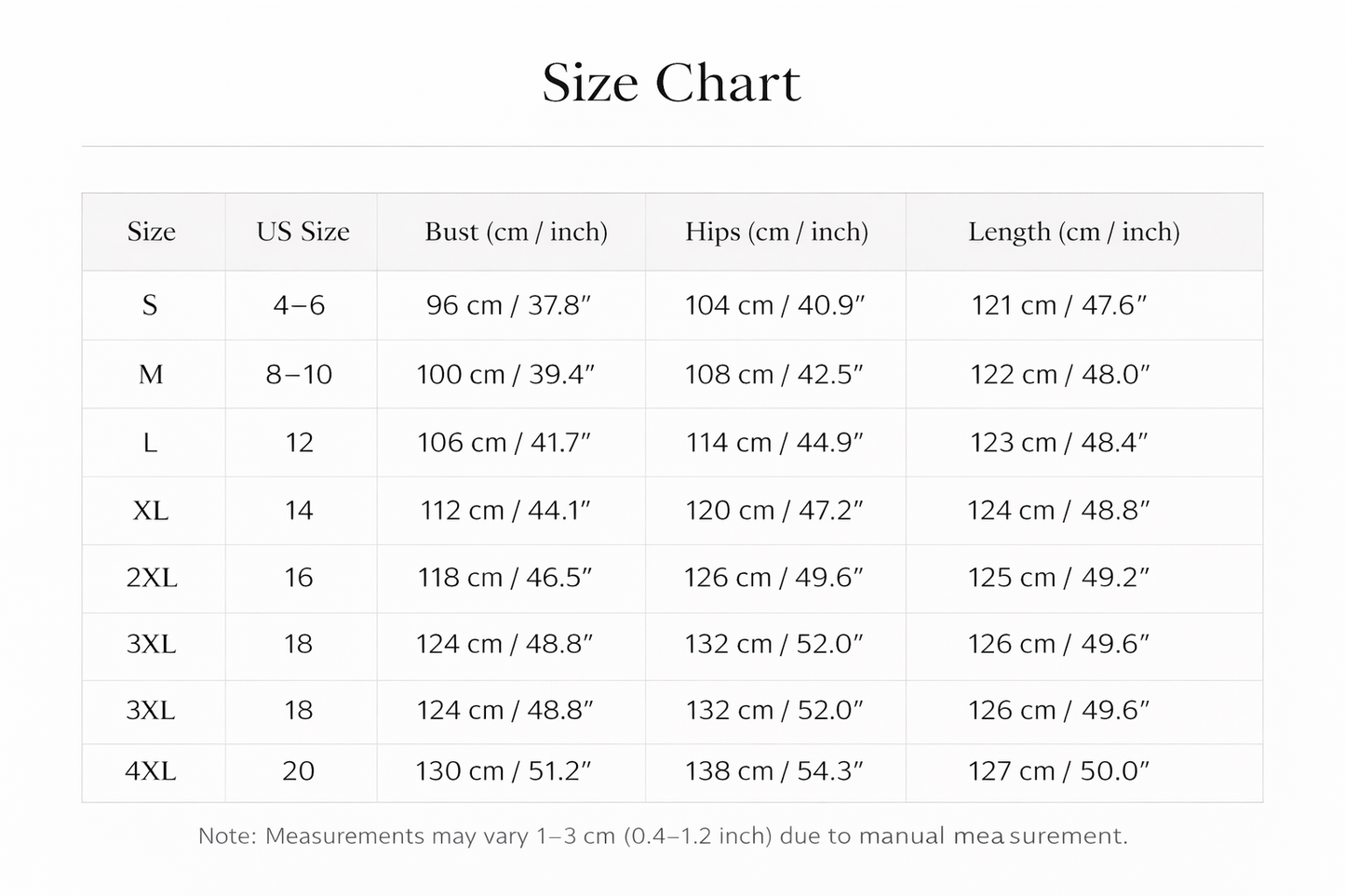This screenshot has width=1345, height=896.
Task: Click the Hips (cm / inch) header
Action: [x=776, y=232]
